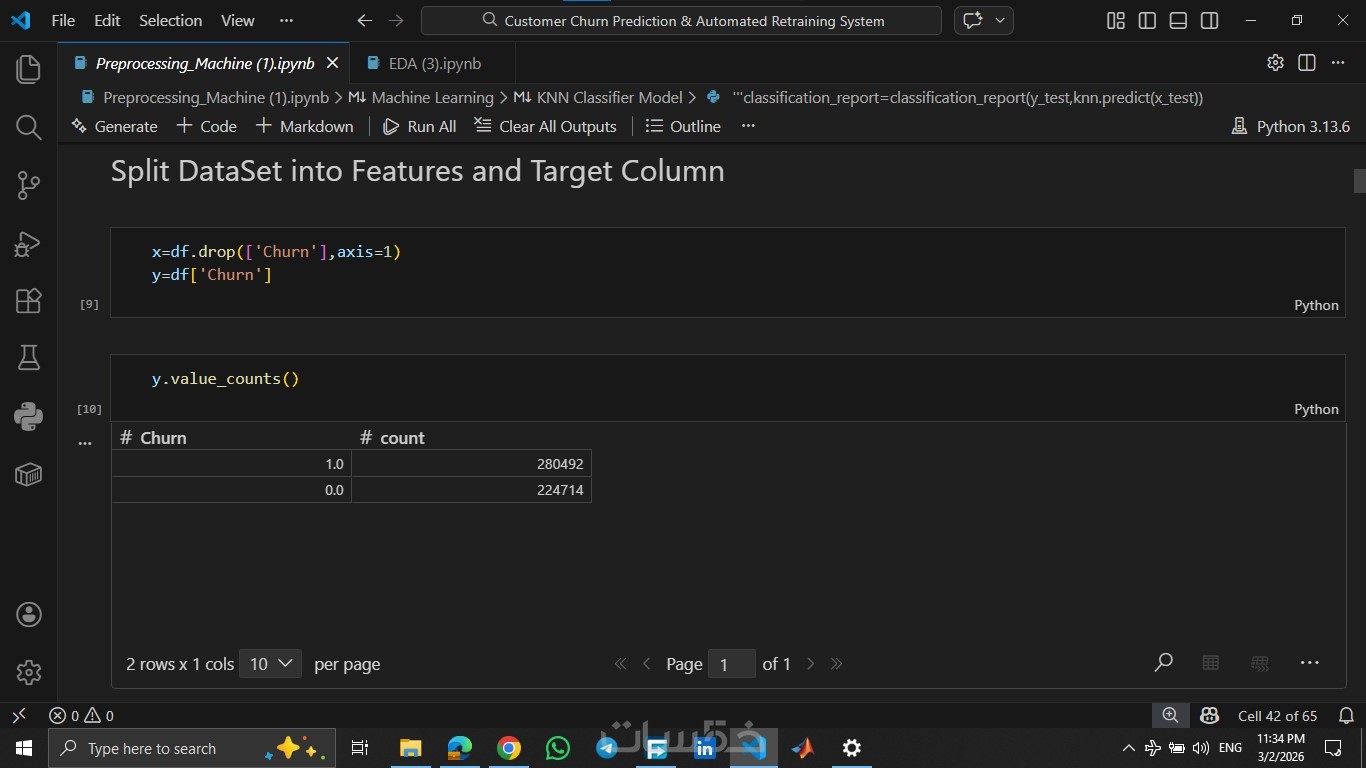Click the Churn column header

[231, 437]
